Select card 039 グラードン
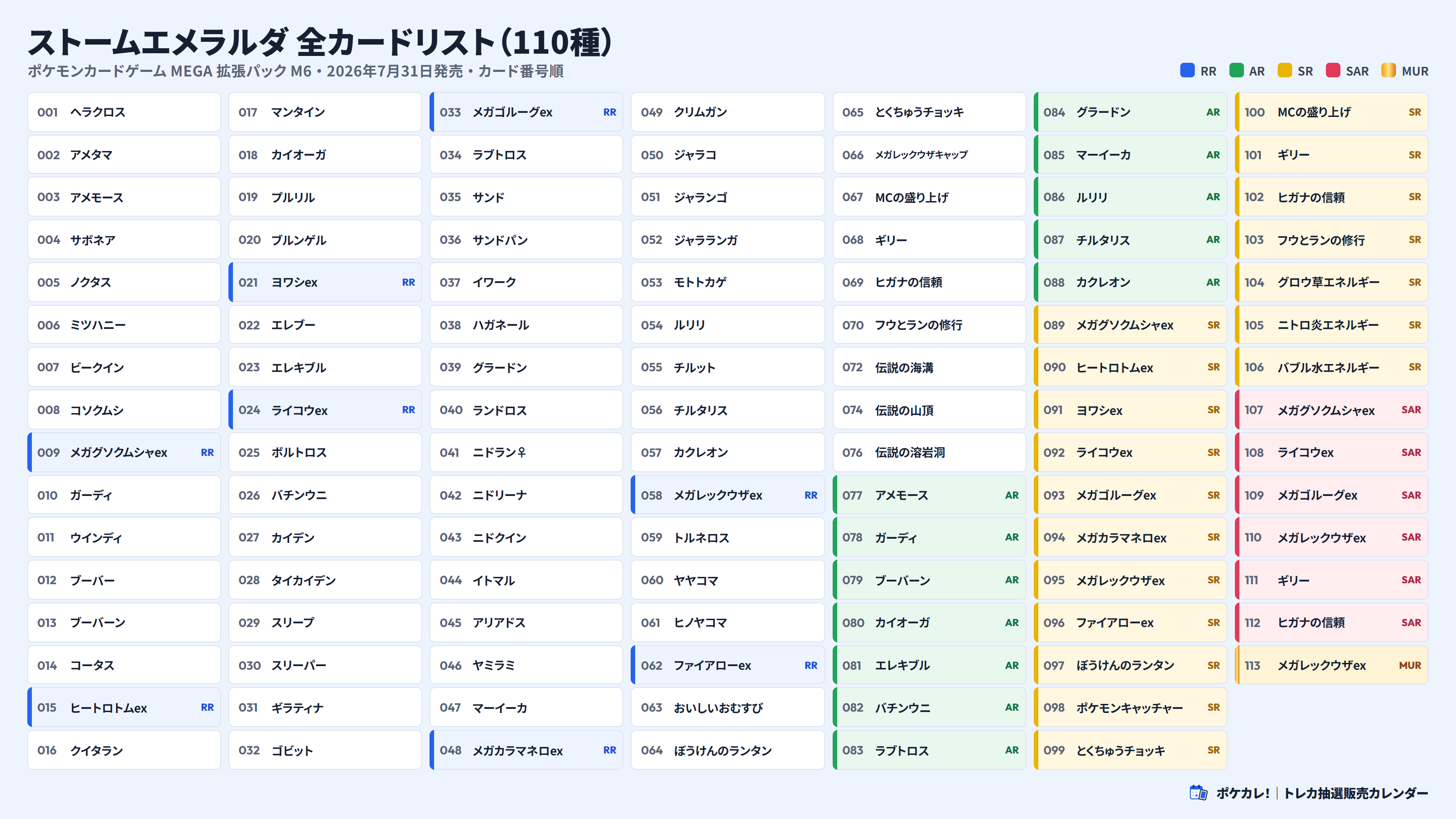This screenshot has width=1456, height=819. [526, 367]
